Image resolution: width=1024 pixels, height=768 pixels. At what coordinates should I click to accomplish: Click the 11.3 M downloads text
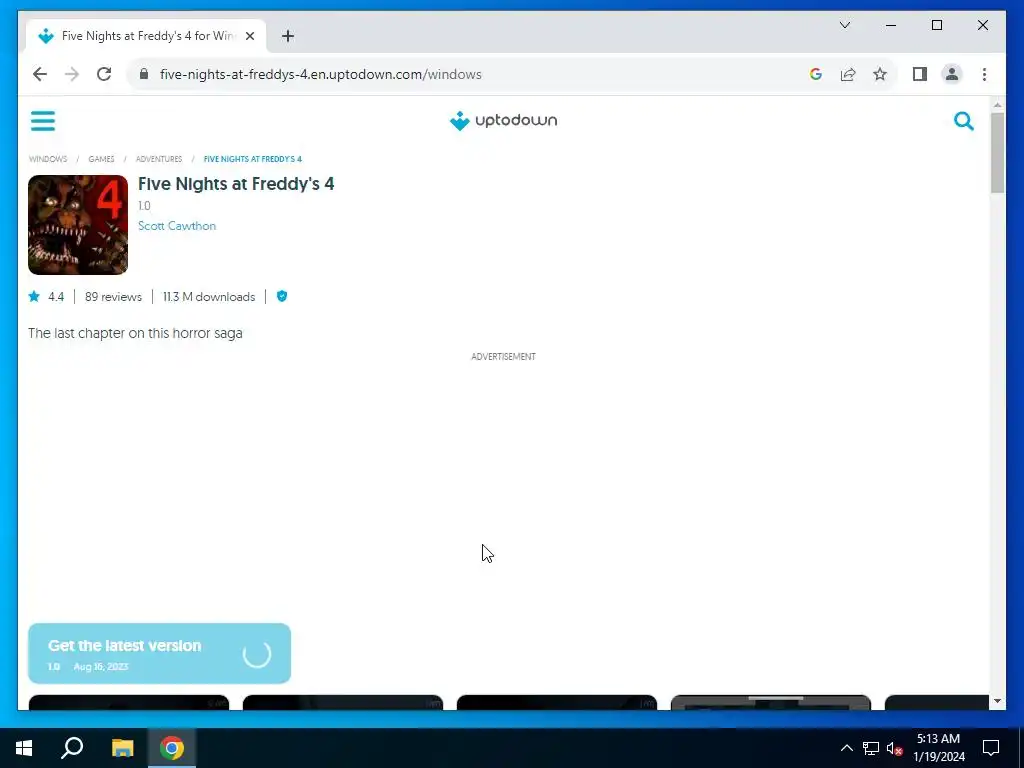[x=209, y=296]
